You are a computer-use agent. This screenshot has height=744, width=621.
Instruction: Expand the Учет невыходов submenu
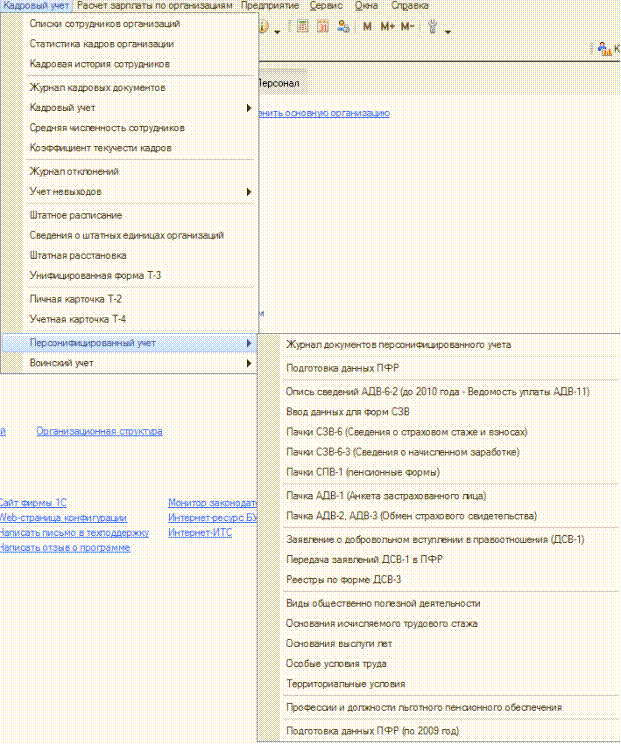pyautogui.click(x=130, y=192)
